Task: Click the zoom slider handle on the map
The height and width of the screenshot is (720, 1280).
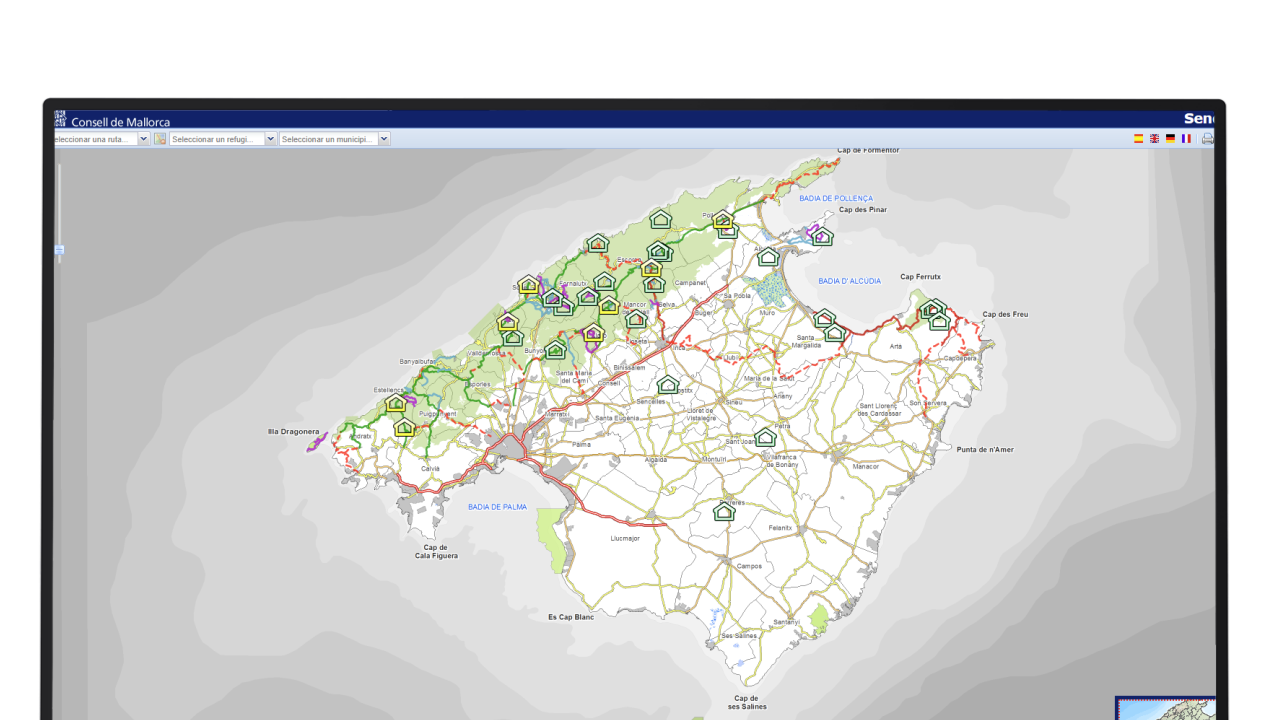Action: [59, 250]
